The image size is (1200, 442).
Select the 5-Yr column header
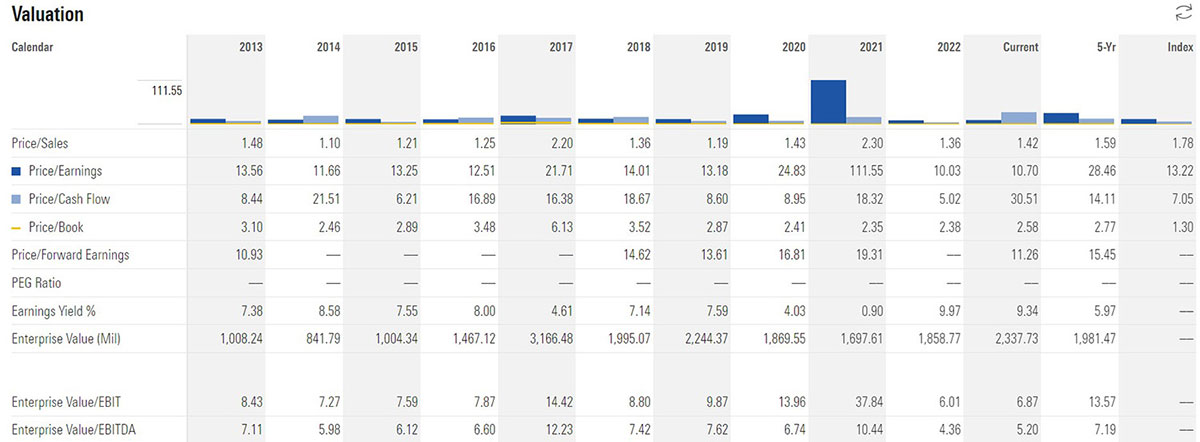pos(1105,47)
